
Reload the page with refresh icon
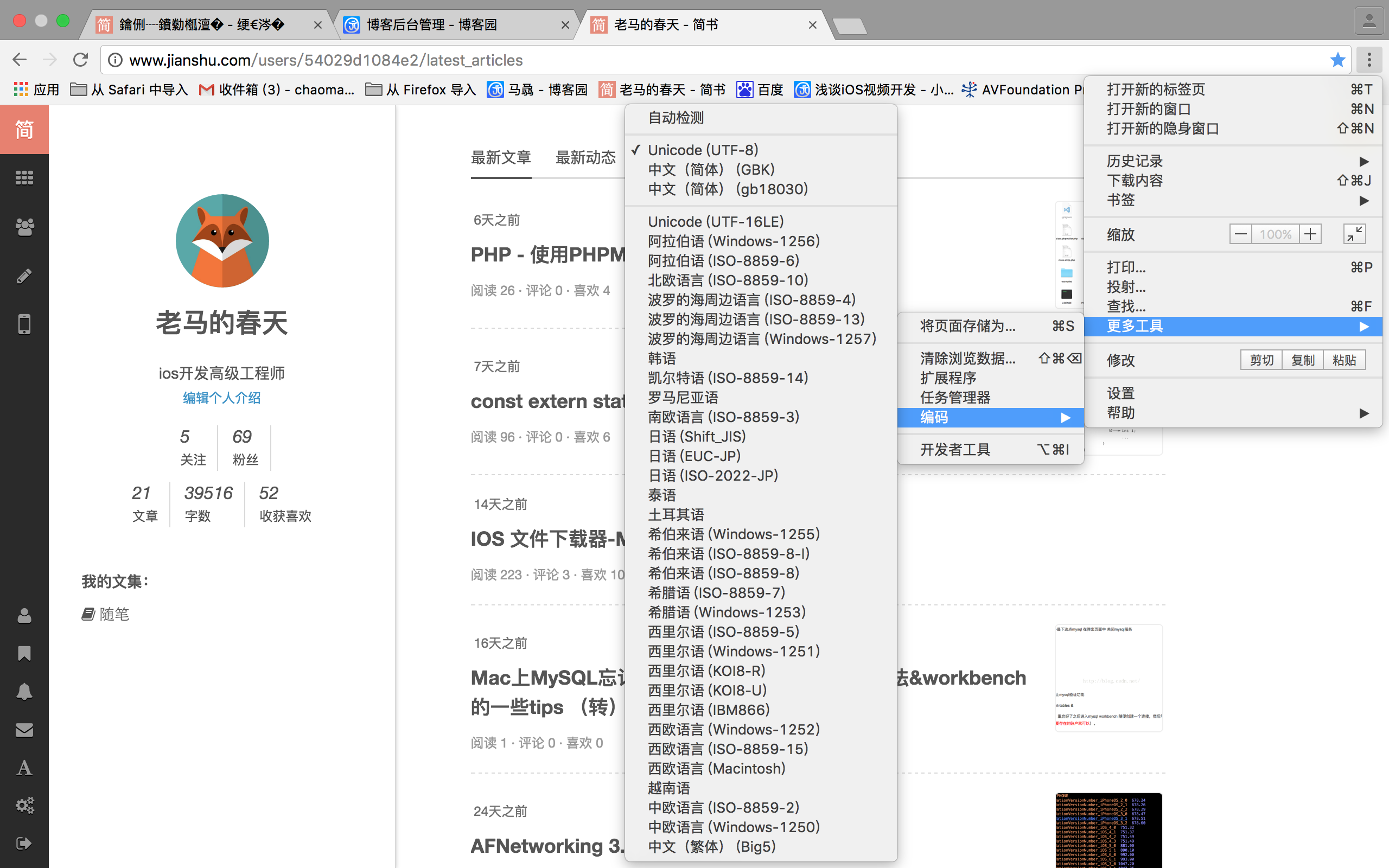(x=80, y=60)
